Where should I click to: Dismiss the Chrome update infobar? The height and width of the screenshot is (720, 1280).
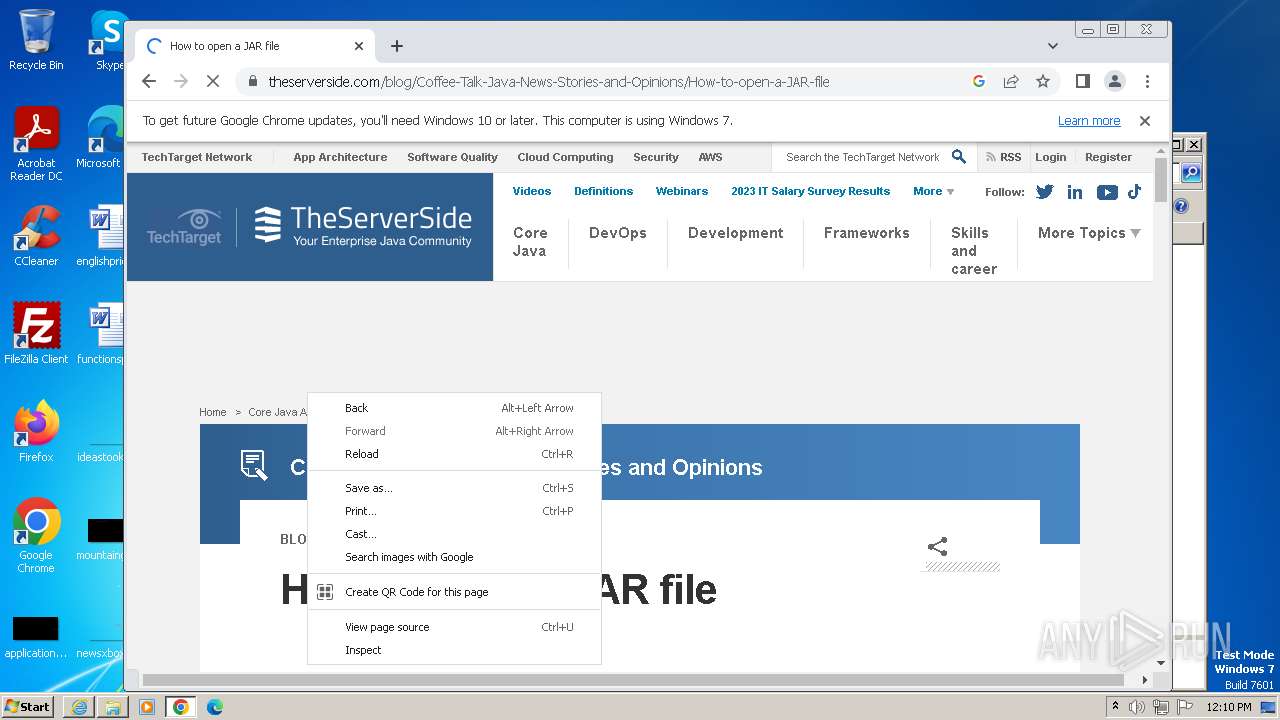1145,121
